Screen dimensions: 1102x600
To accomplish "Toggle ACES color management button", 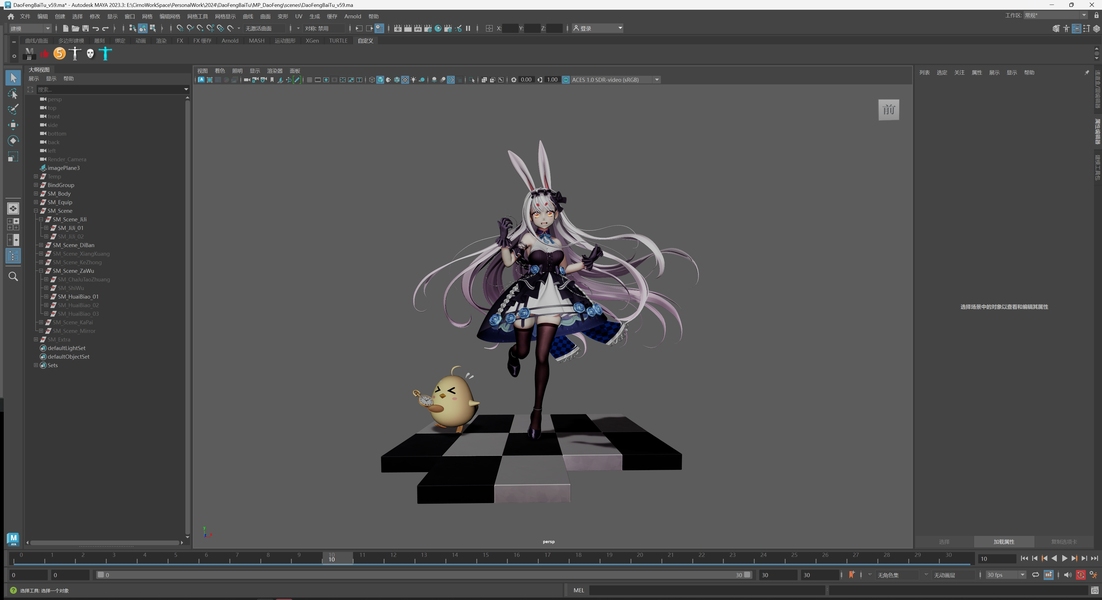I will tap(565, 79).
